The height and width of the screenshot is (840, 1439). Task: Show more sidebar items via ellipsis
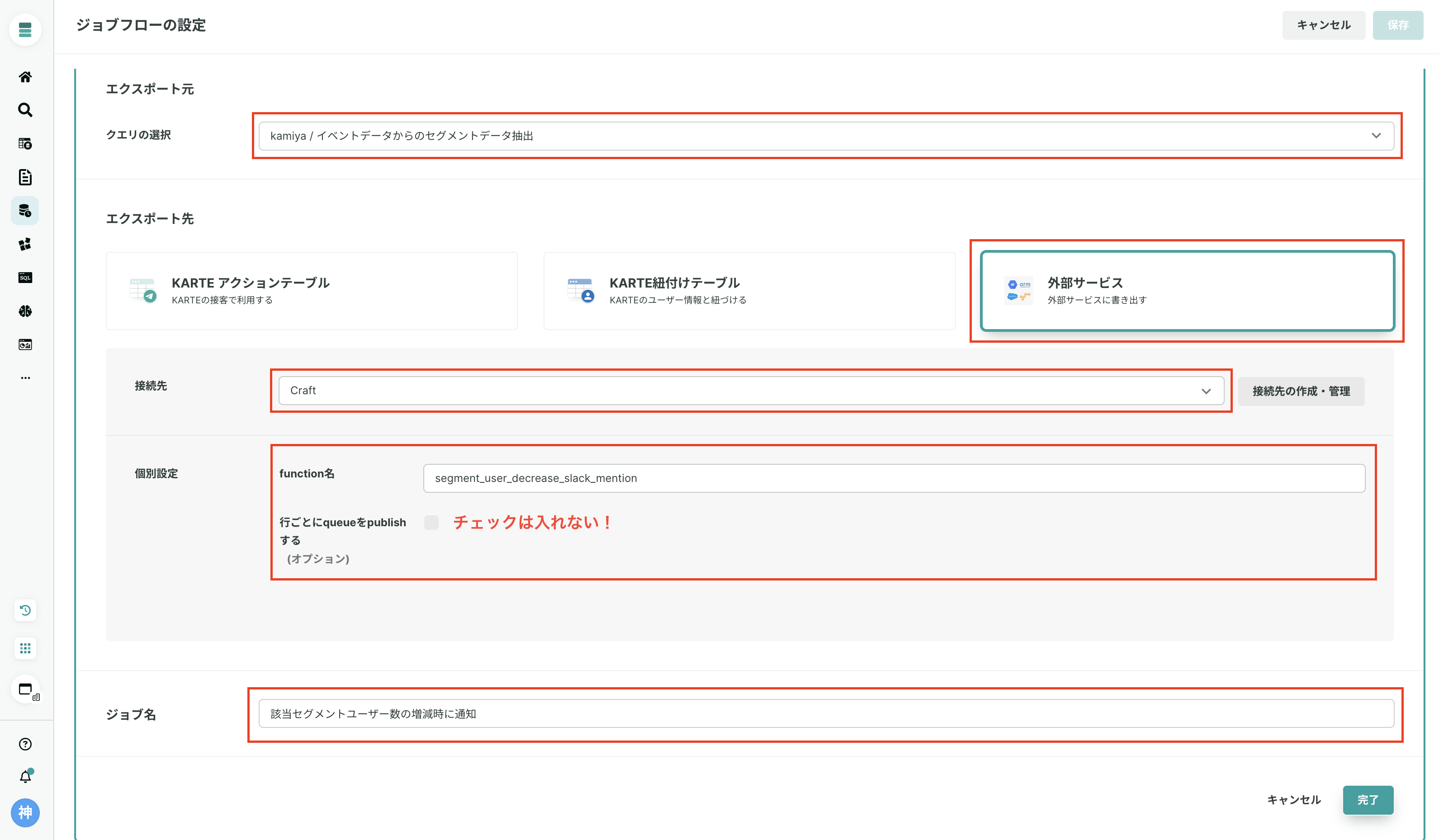(25, 378)
